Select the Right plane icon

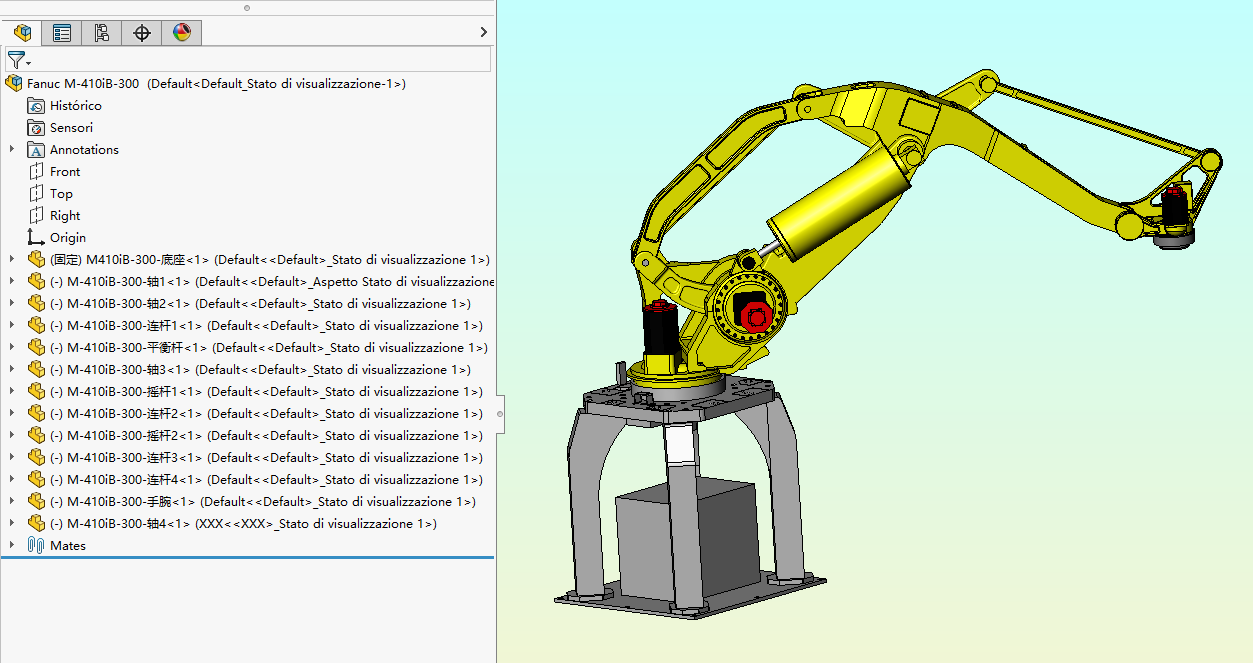(x=36, y=216)
